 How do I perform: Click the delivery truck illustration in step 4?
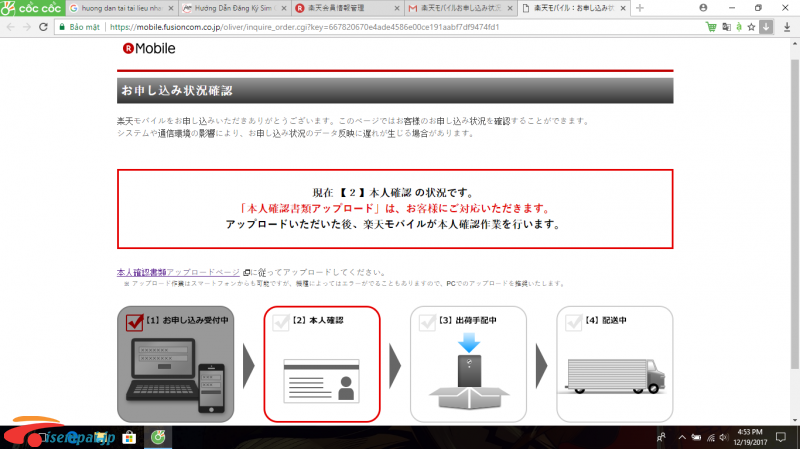615,376
